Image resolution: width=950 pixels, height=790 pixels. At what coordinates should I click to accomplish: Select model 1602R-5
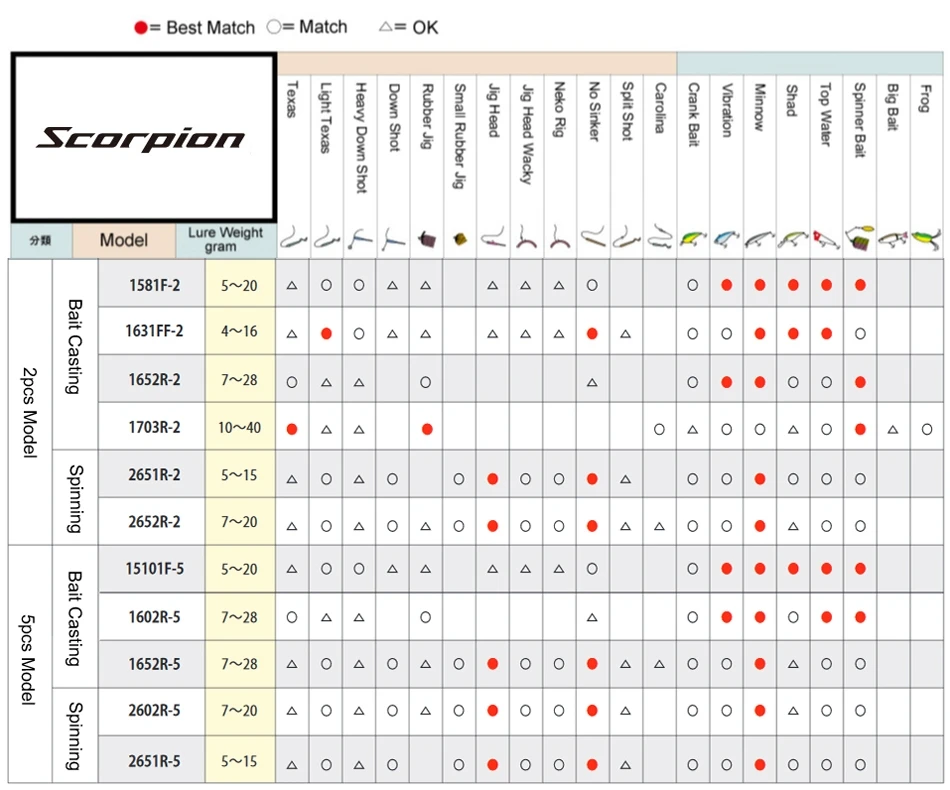pos(154,617)
